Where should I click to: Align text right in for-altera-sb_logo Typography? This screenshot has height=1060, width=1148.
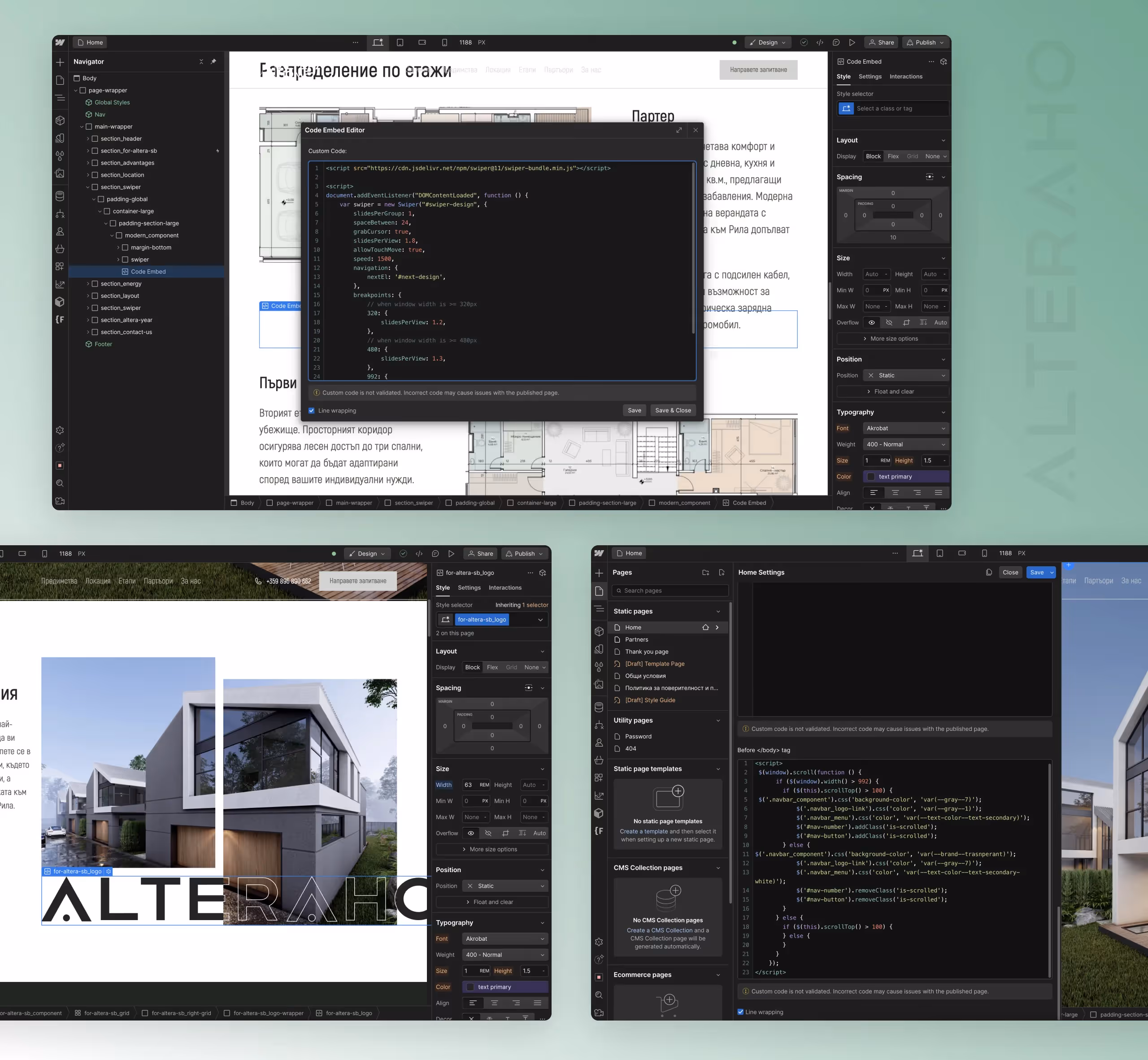[516, 1003]
